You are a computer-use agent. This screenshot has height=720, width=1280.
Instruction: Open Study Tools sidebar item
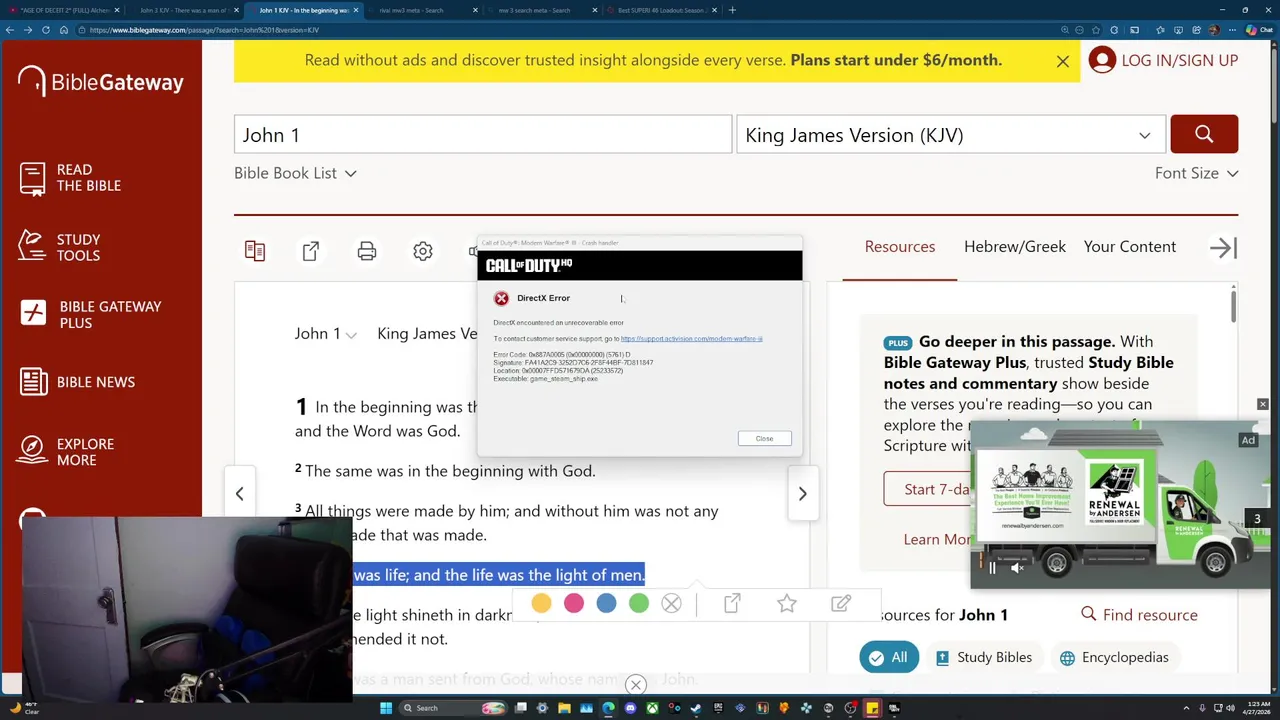(60, 247)
